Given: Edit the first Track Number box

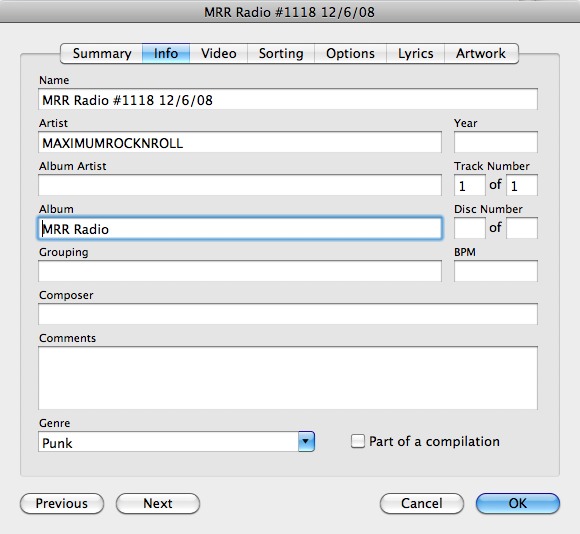Looking at the screenshot, I should pos(469,185).
